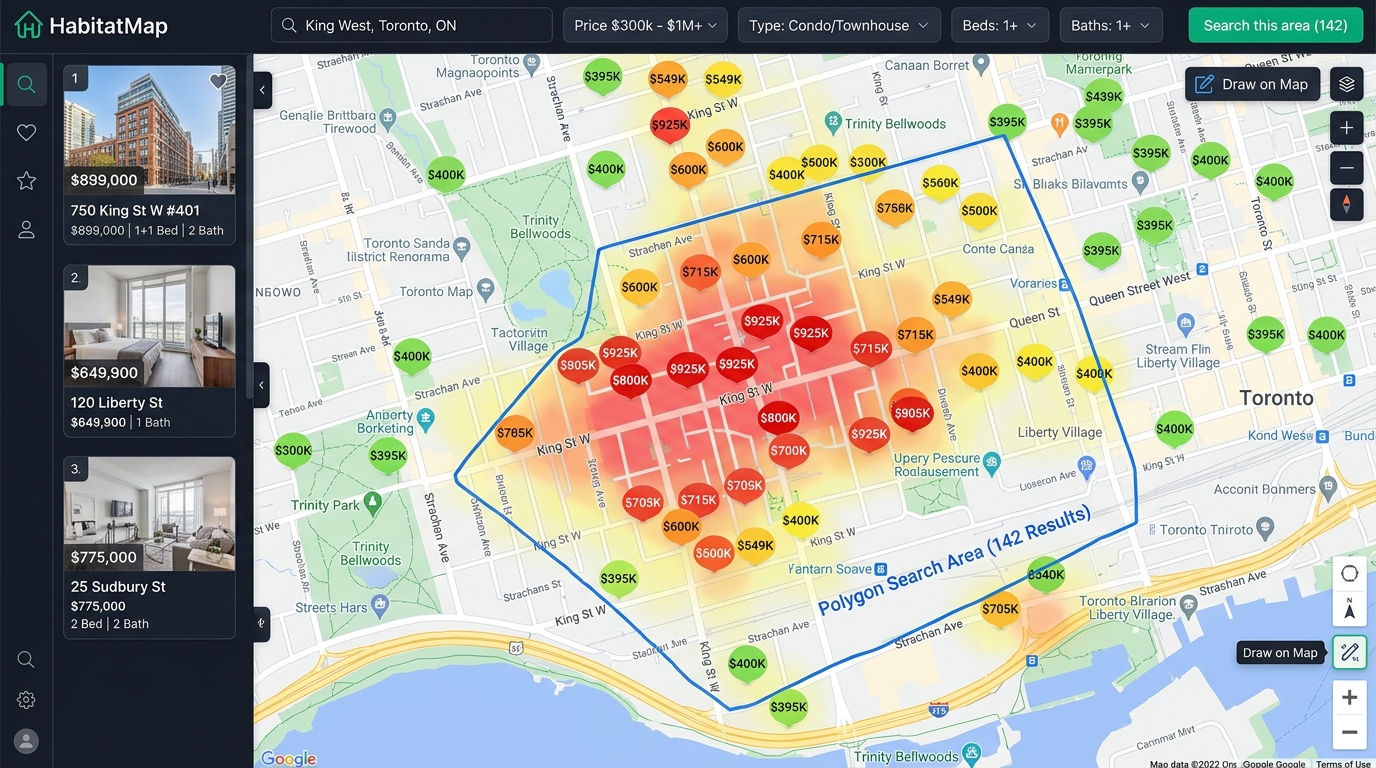Image resolution: width=1376 pixels, height=768 pixels.
Task: Collapse panel arrow beside 750 King St card
Action: pyautogui.click(x=262, y=90)
